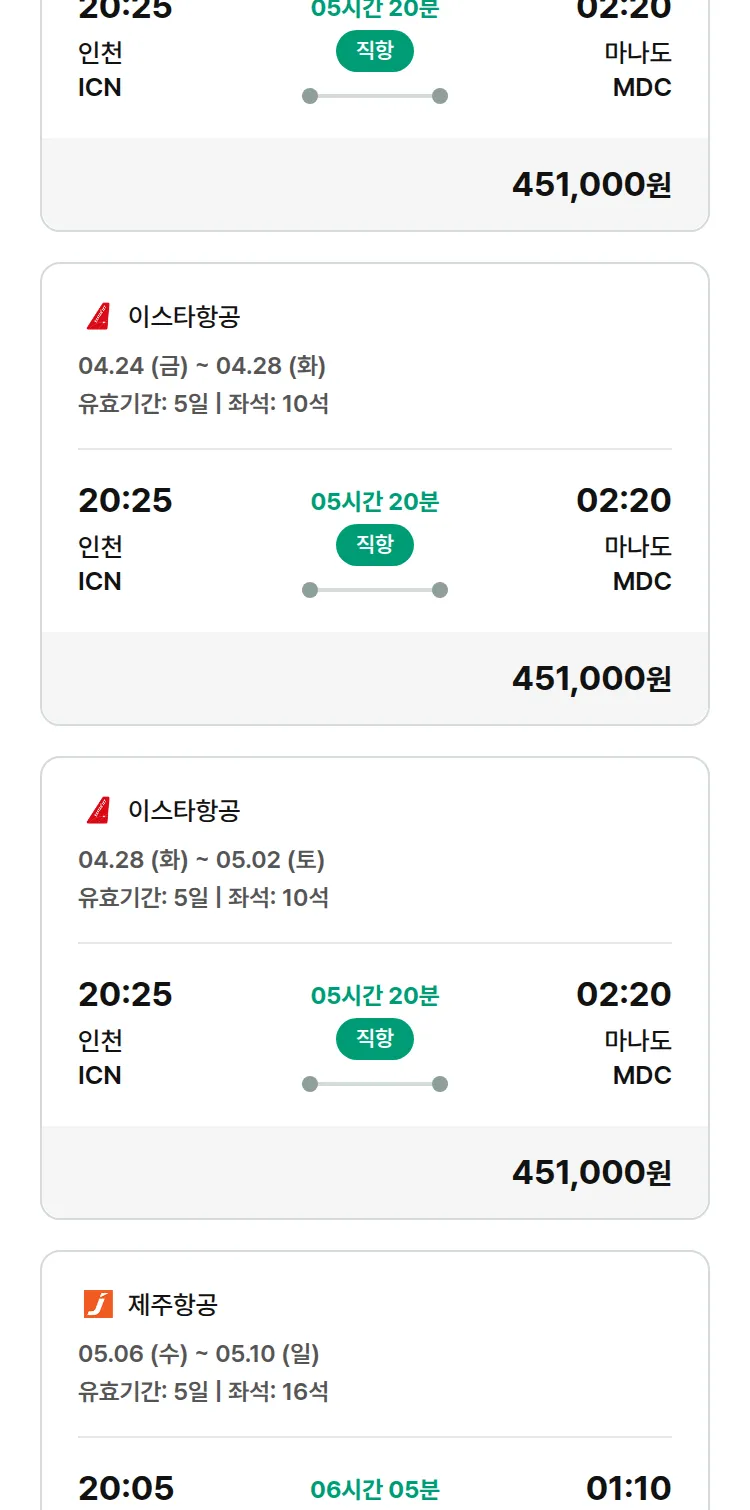Click the 유효기간: 5일 | 좌석: 16석 info line
This screenshot has width=750, height=1510.
204,1391
